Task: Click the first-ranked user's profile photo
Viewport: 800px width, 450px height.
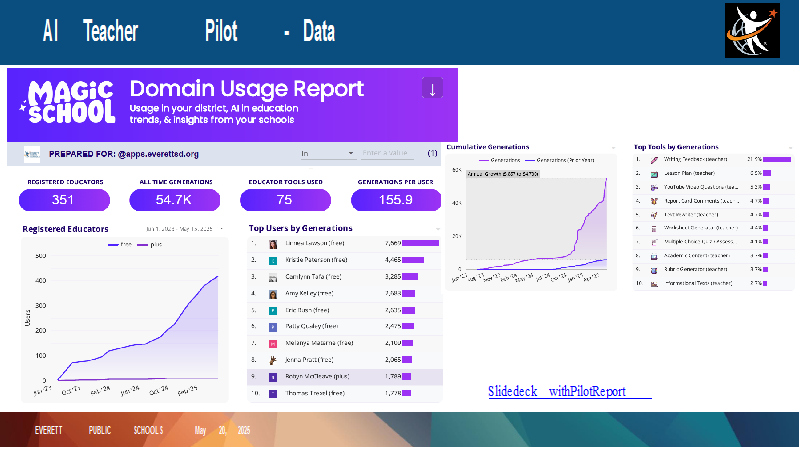Action: (x=273, y=244)
